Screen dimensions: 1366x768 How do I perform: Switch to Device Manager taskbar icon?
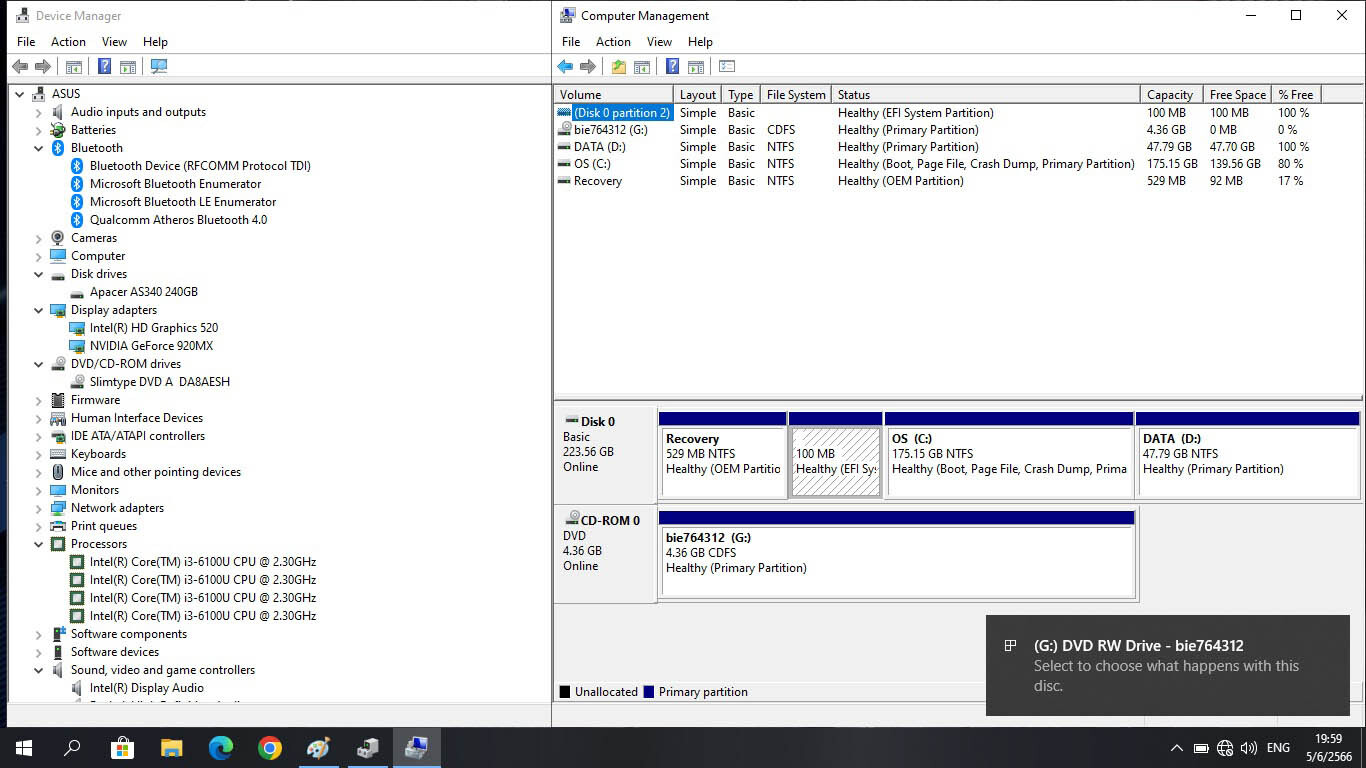click(x=367, y=747)
